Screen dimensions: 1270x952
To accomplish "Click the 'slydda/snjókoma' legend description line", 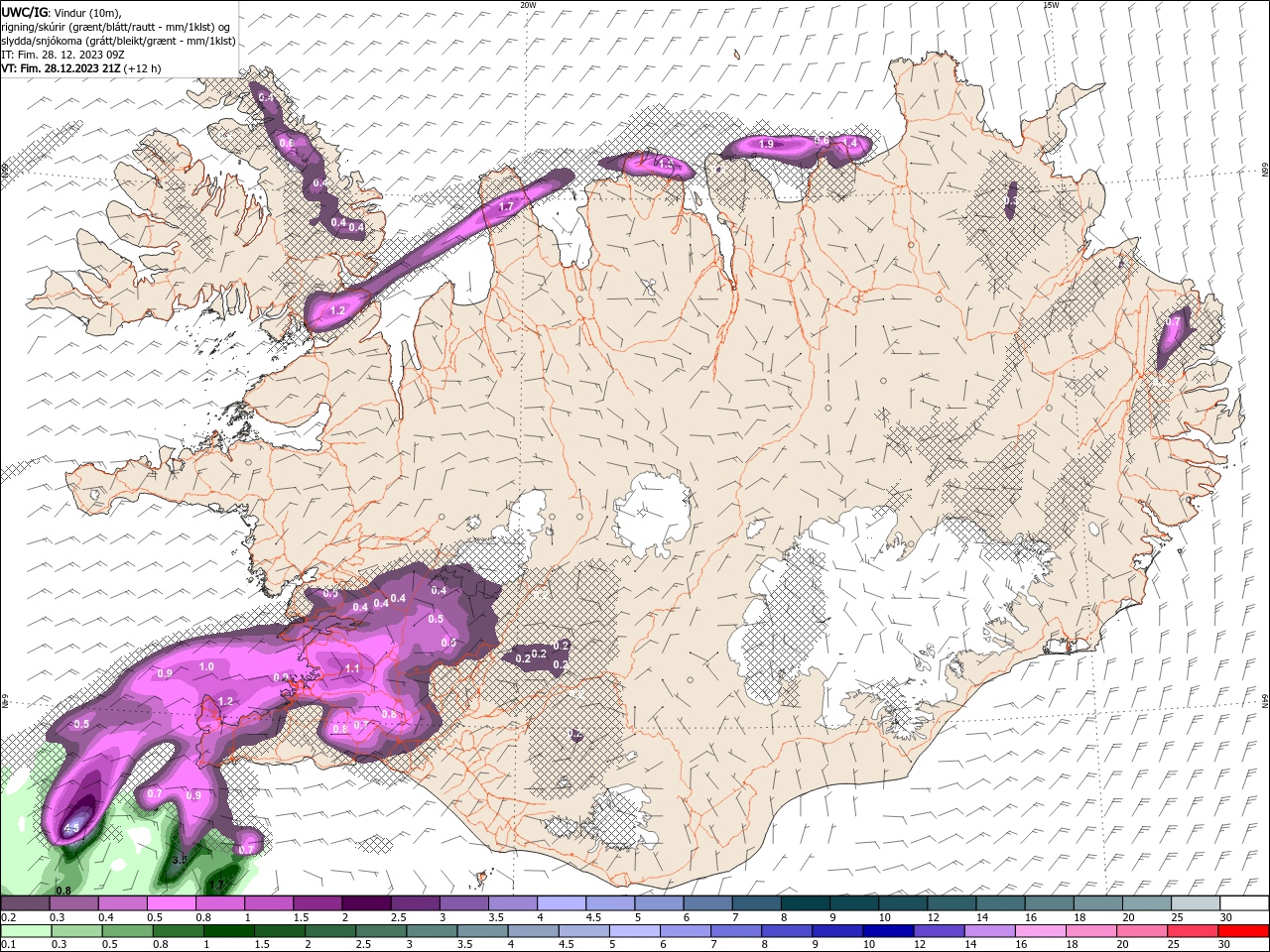I will point(118,41).
